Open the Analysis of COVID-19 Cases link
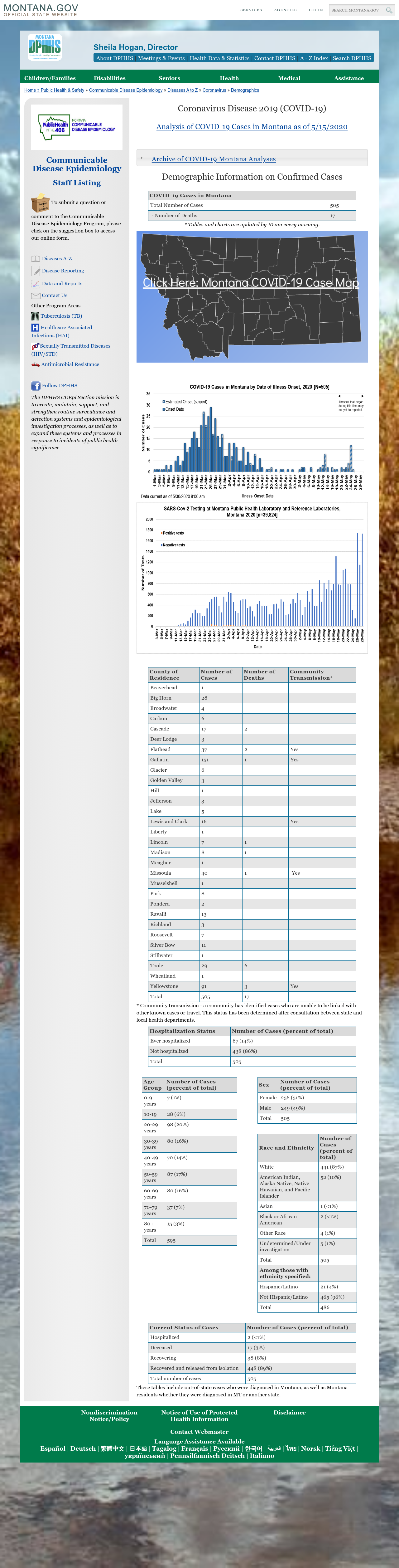399x1568 pixels. pos(252,127)
